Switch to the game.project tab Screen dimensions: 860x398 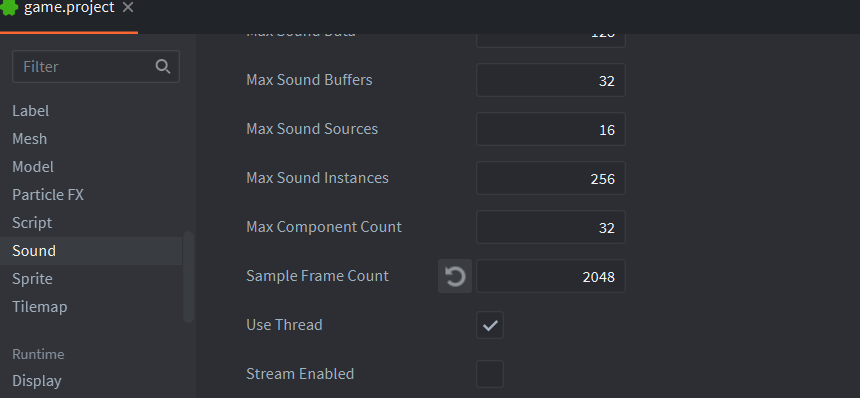69,8
